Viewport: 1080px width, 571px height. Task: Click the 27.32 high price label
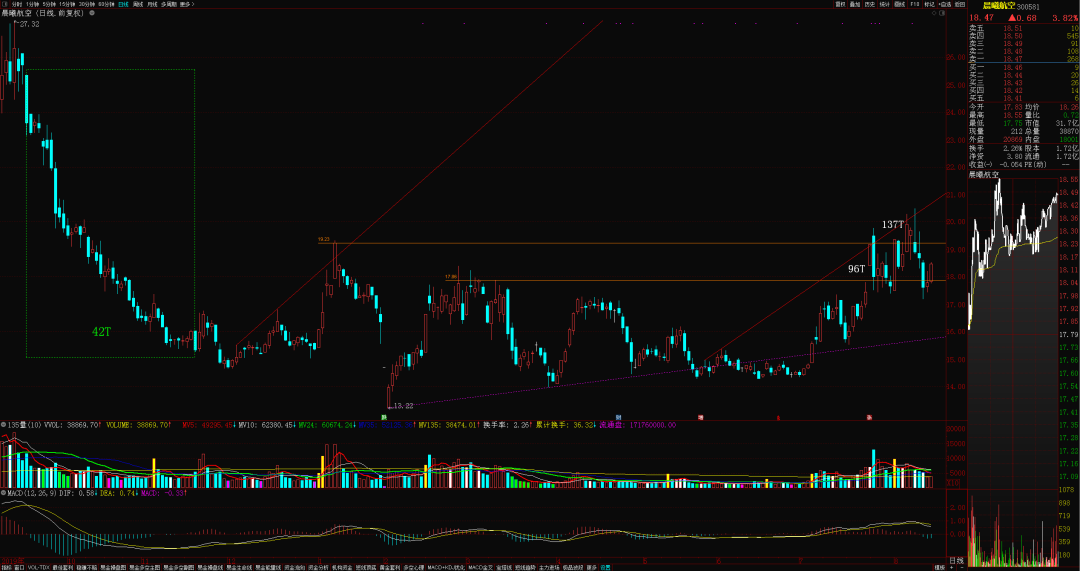[28, 24]
